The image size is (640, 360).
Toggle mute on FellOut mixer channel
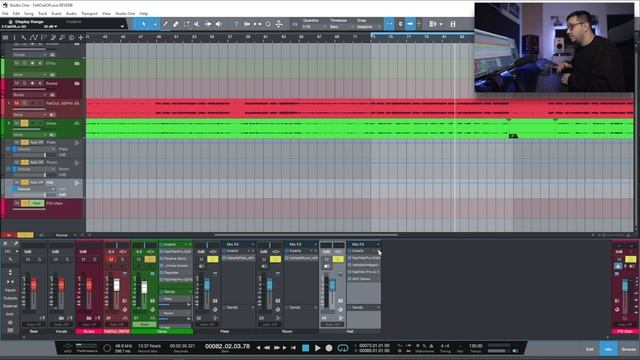tap(111, 259)
